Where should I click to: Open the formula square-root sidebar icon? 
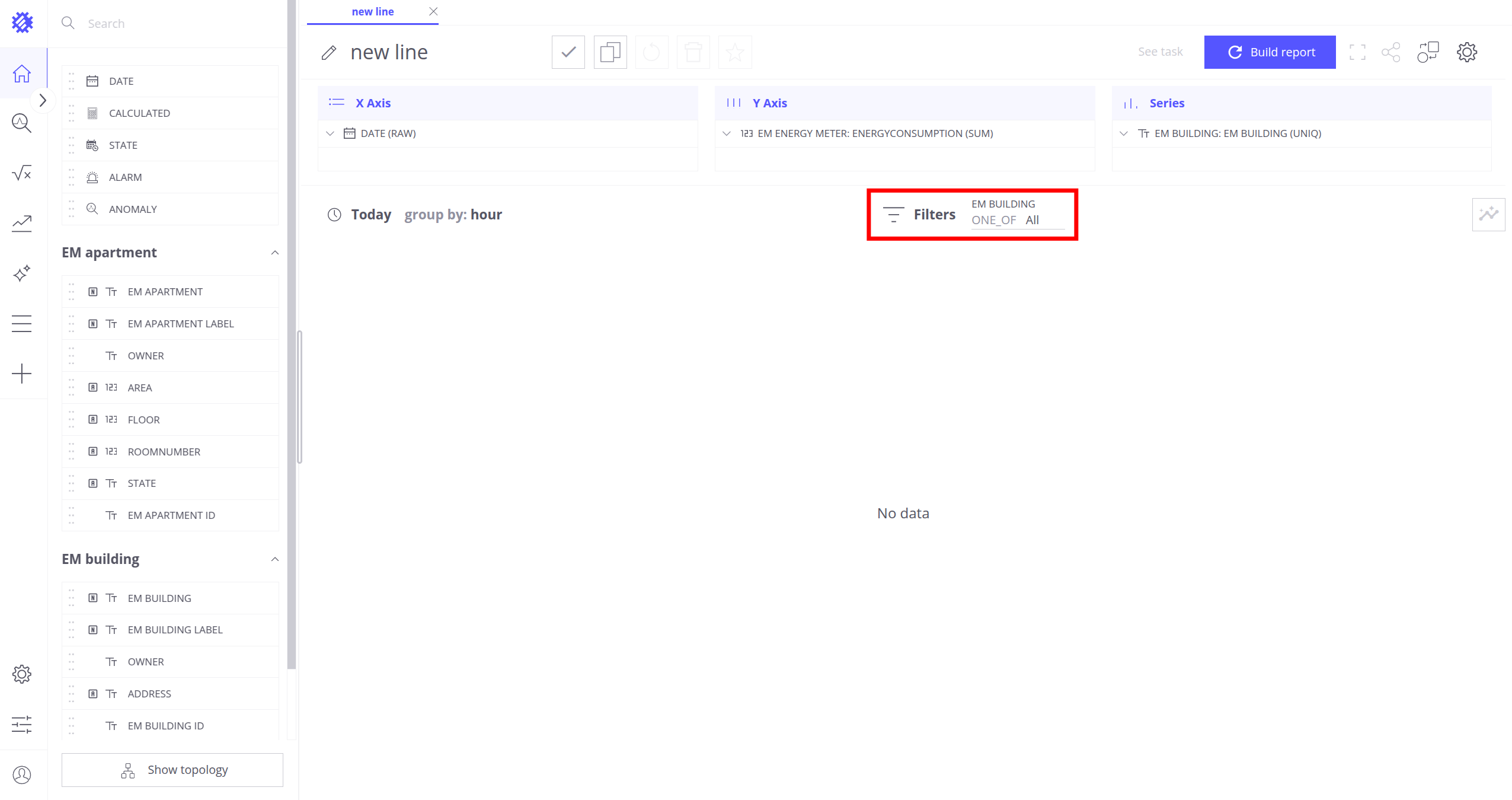[22, 173]
